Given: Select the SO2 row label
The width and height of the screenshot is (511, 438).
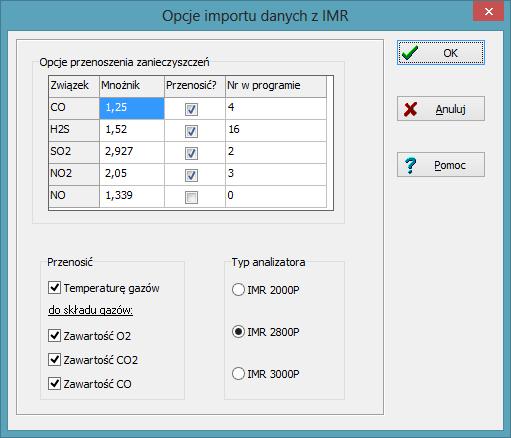Looking at the screenshot, I should coord(74,152).
